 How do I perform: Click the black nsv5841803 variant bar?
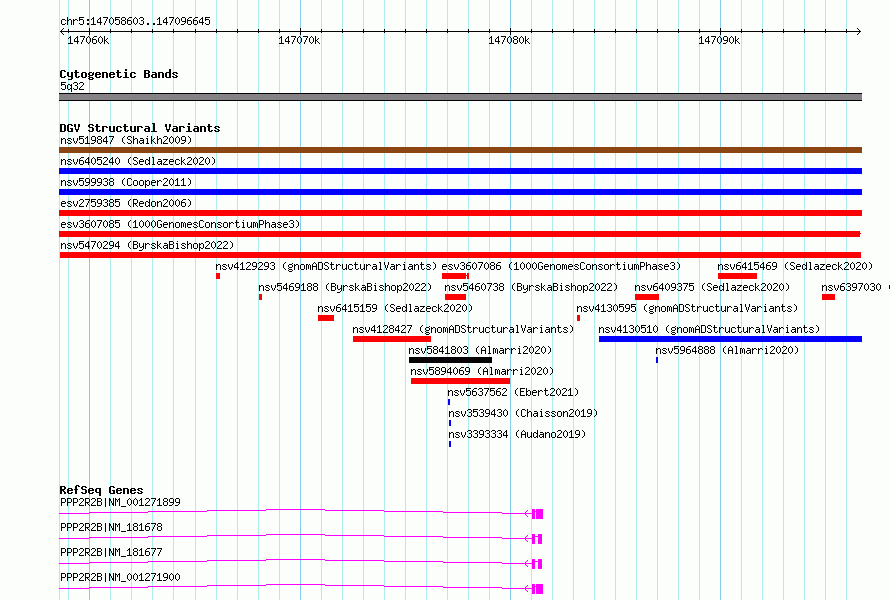pos(451,360)
